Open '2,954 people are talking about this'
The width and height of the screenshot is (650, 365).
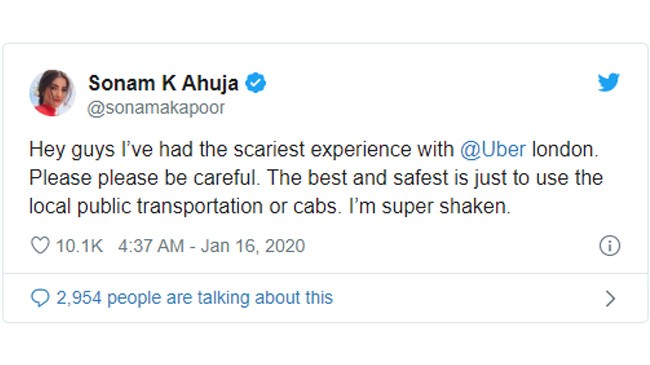pos(194,298)
